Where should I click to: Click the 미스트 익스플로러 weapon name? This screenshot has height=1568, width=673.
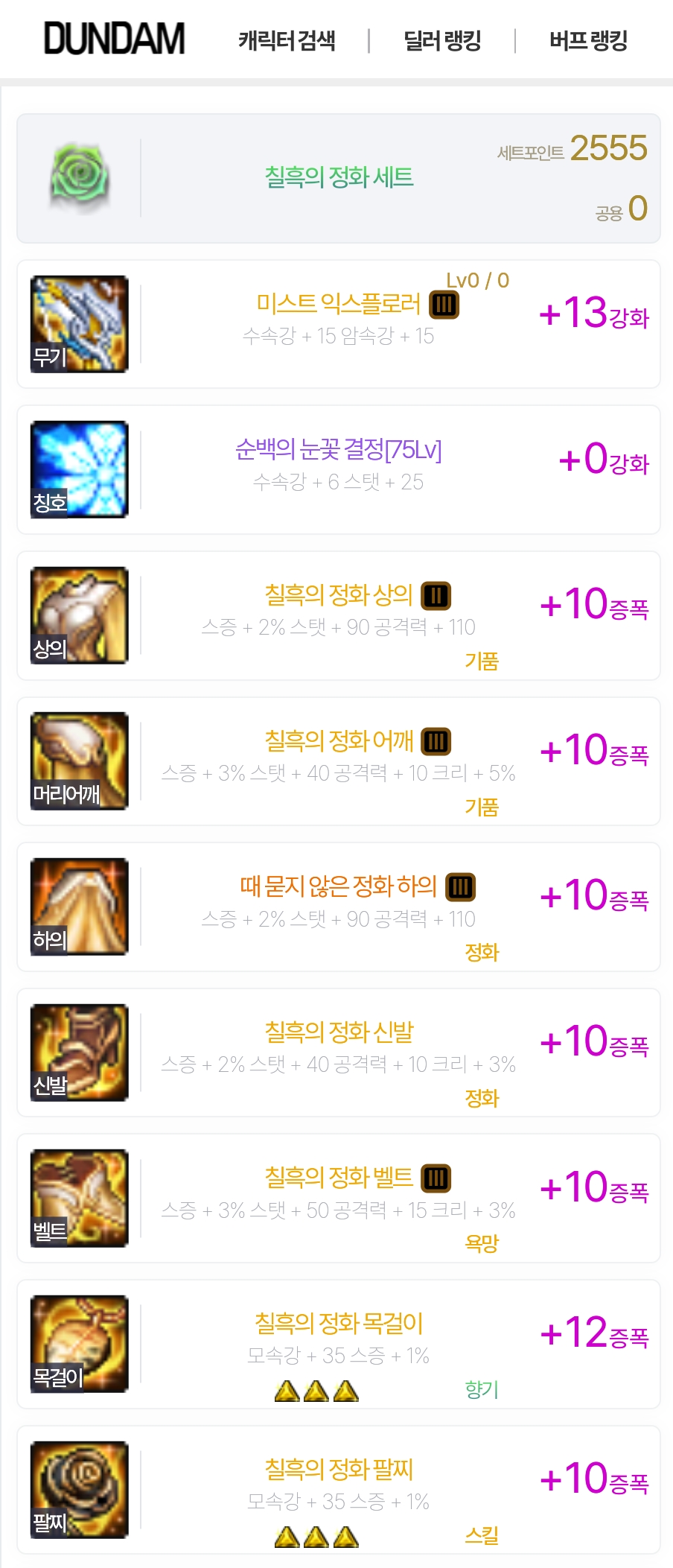(x=339, y=304)
